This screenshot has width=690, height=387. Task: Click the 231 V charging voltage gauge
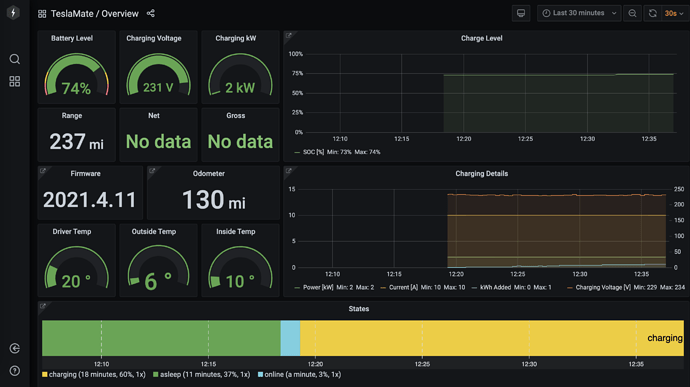(158, 74)
